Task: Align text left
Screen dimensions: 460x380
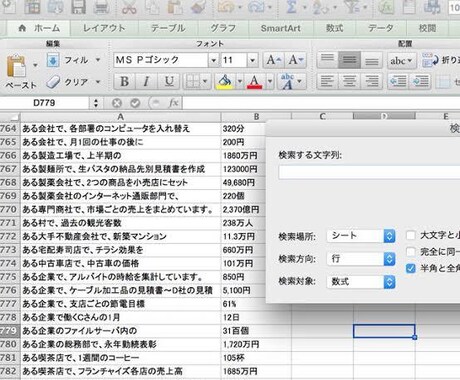Action: [327, 81]
